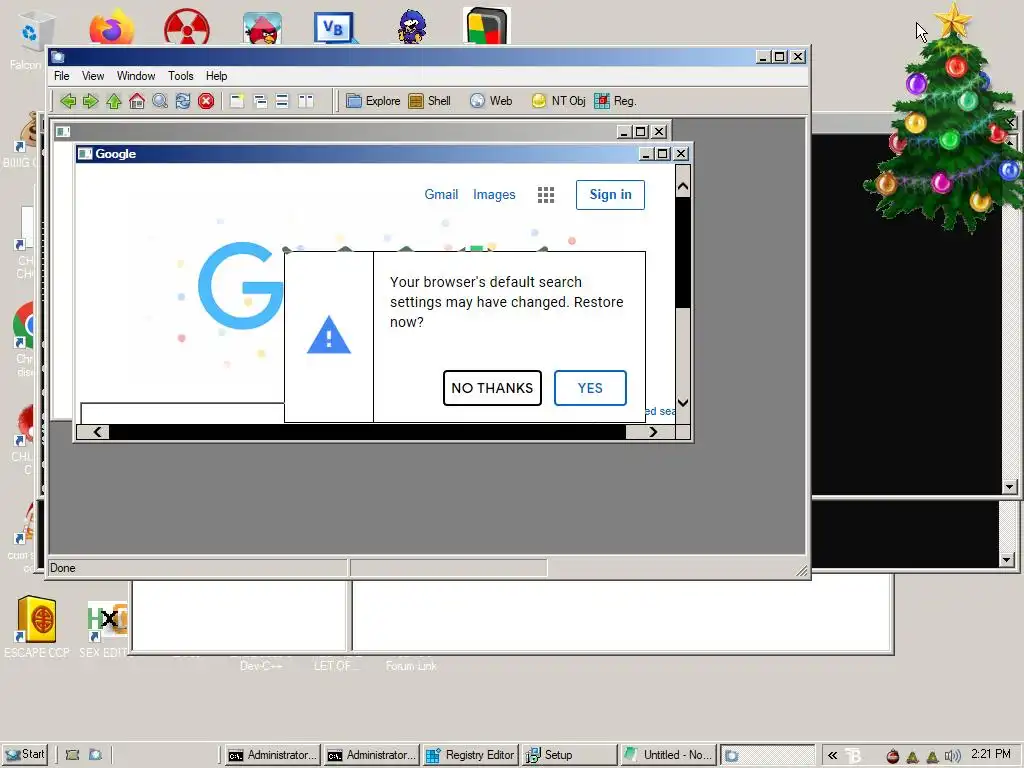
Task: Click the second quick launch icon beside Start
Action: coord(95,755)
